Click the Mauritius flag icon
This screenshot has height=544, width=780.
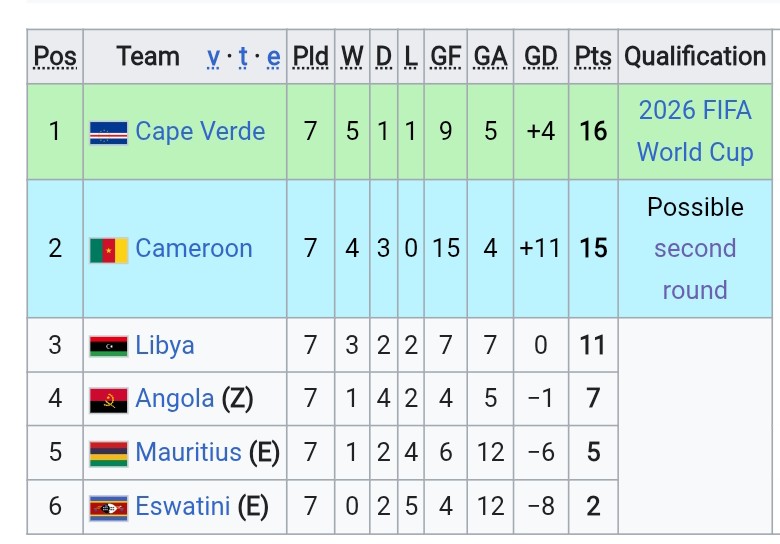(108, 454)
